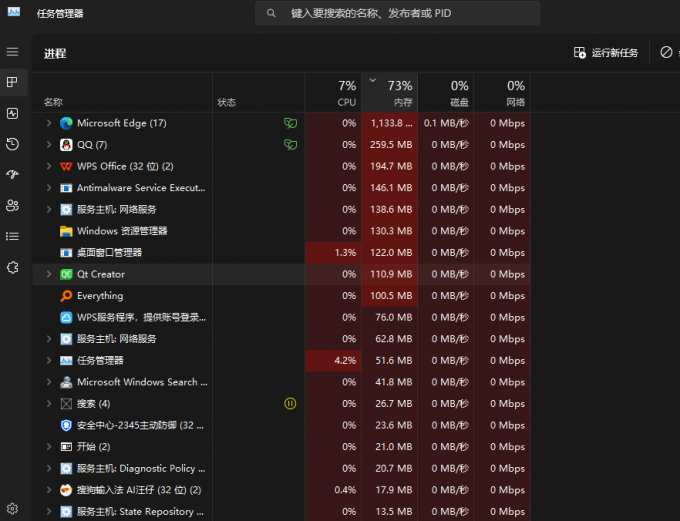Image resolution: width=680 pixels, height=521 pixels.
Task: Click the 0.4% CPU value for 搜狗输入法
Action: [x=345, y=490]
